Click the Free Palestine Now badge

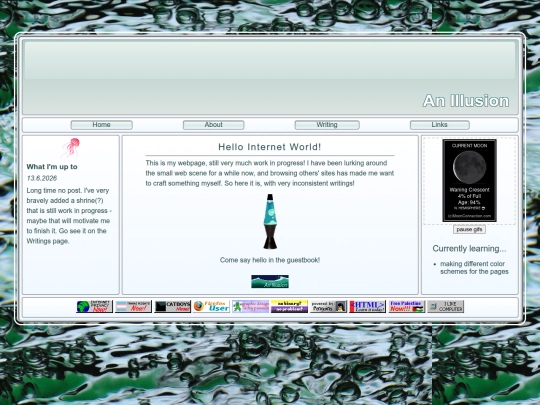pos(407,307)
